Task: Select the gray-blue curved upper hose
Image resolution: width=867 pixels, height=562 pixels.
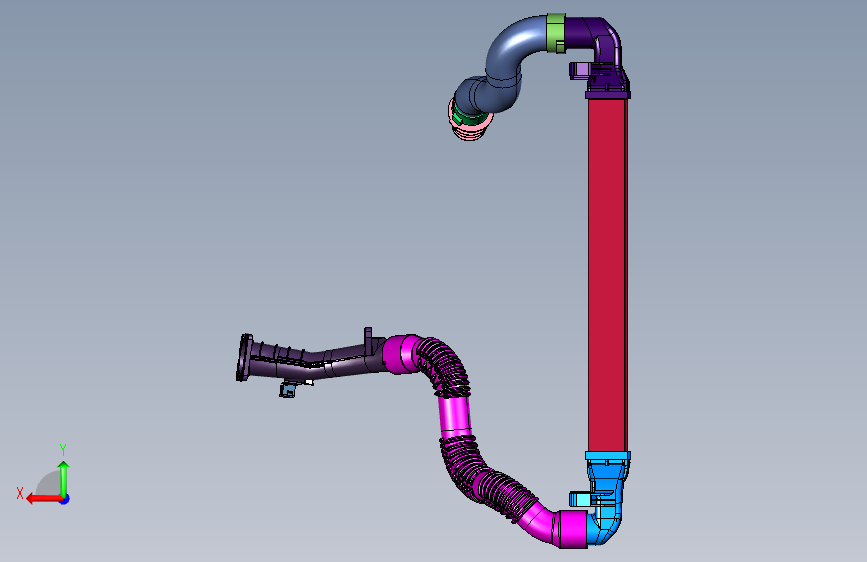Action: [504, 64]
